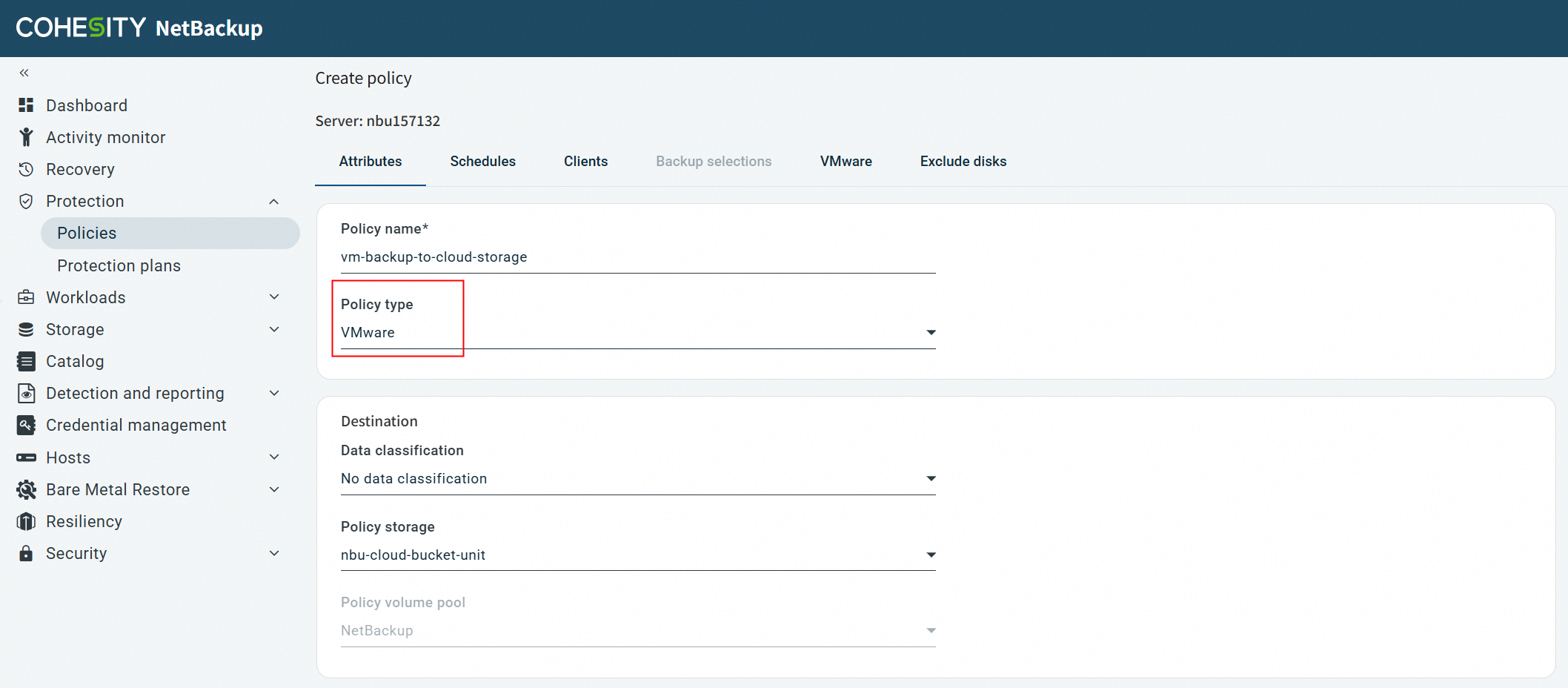This screenshot has width=1568, height=688.
Task: Expand the Workloads menu section
Action: (274, 297)
